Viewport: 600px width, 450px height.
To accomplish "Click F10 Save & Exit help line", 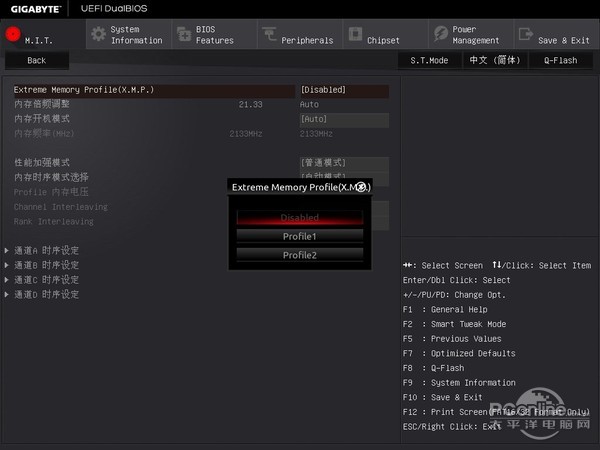I will click(x=442, y=397).
